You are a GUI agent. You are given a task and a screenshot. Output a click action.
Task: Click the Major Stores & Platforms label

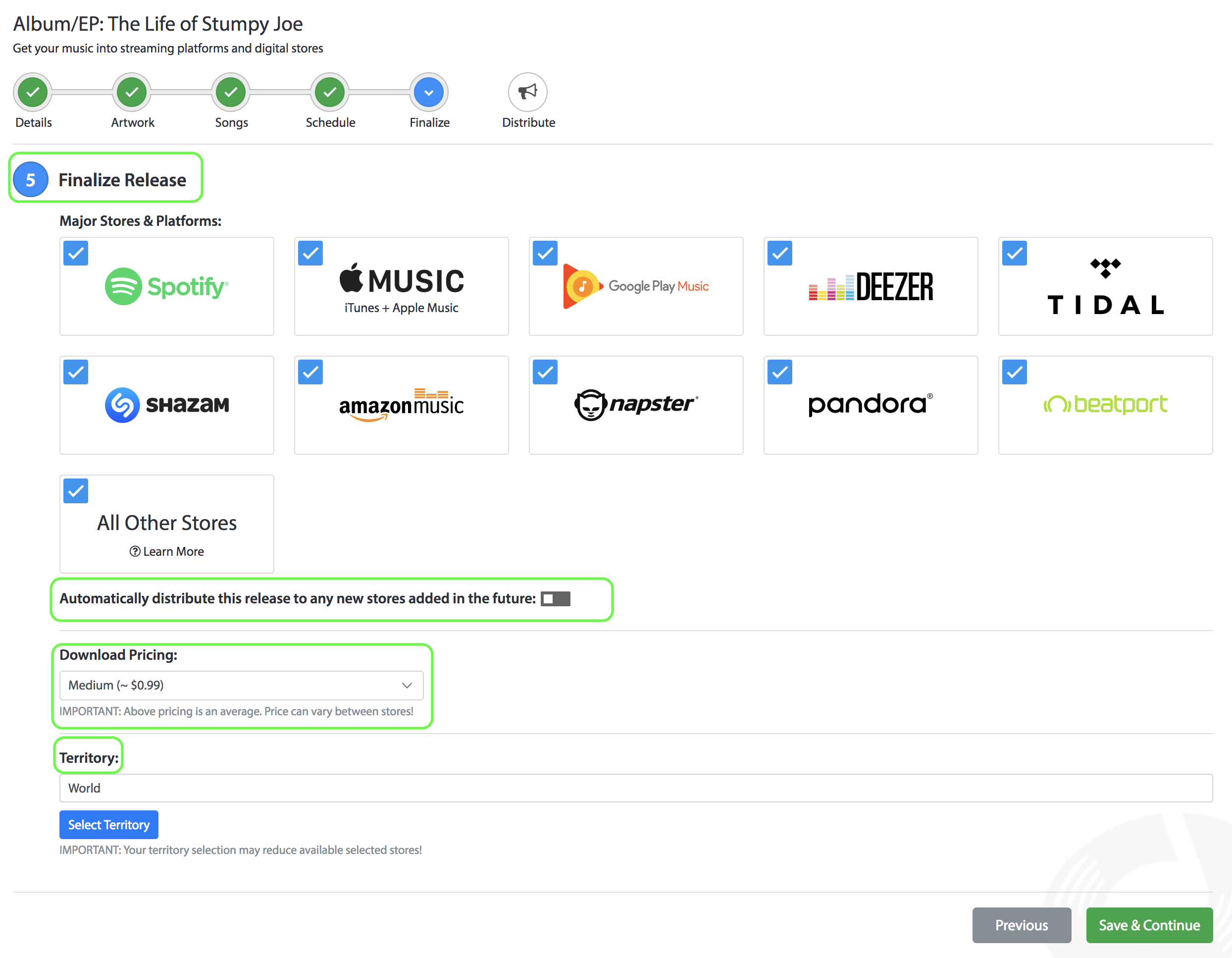[x=141, y=220]
